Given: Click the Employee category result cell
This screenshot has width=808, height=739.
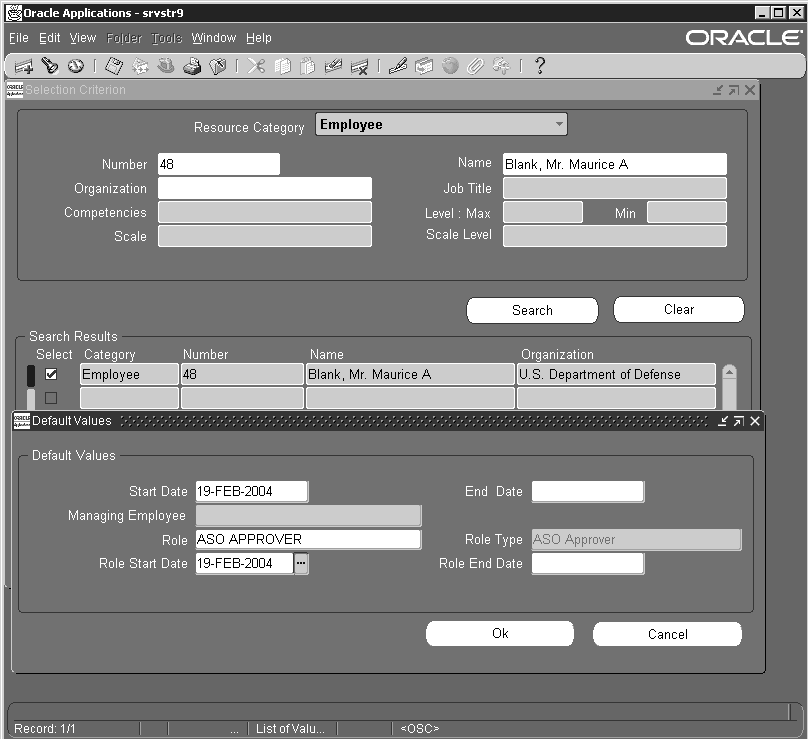Looking at the screenshot, I should click(x=129, y=374).
